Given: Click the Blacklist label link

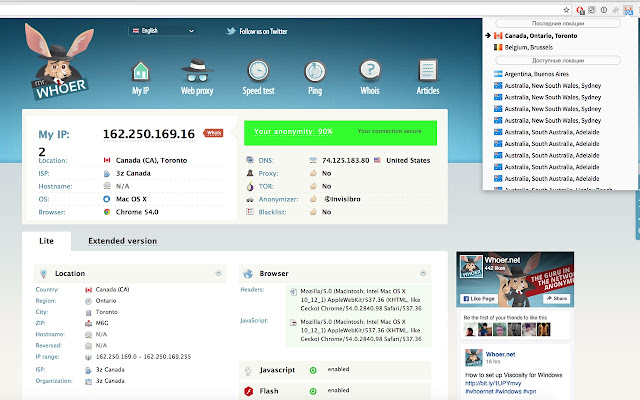Looking at the screenshot, I should tap(272, 212).
